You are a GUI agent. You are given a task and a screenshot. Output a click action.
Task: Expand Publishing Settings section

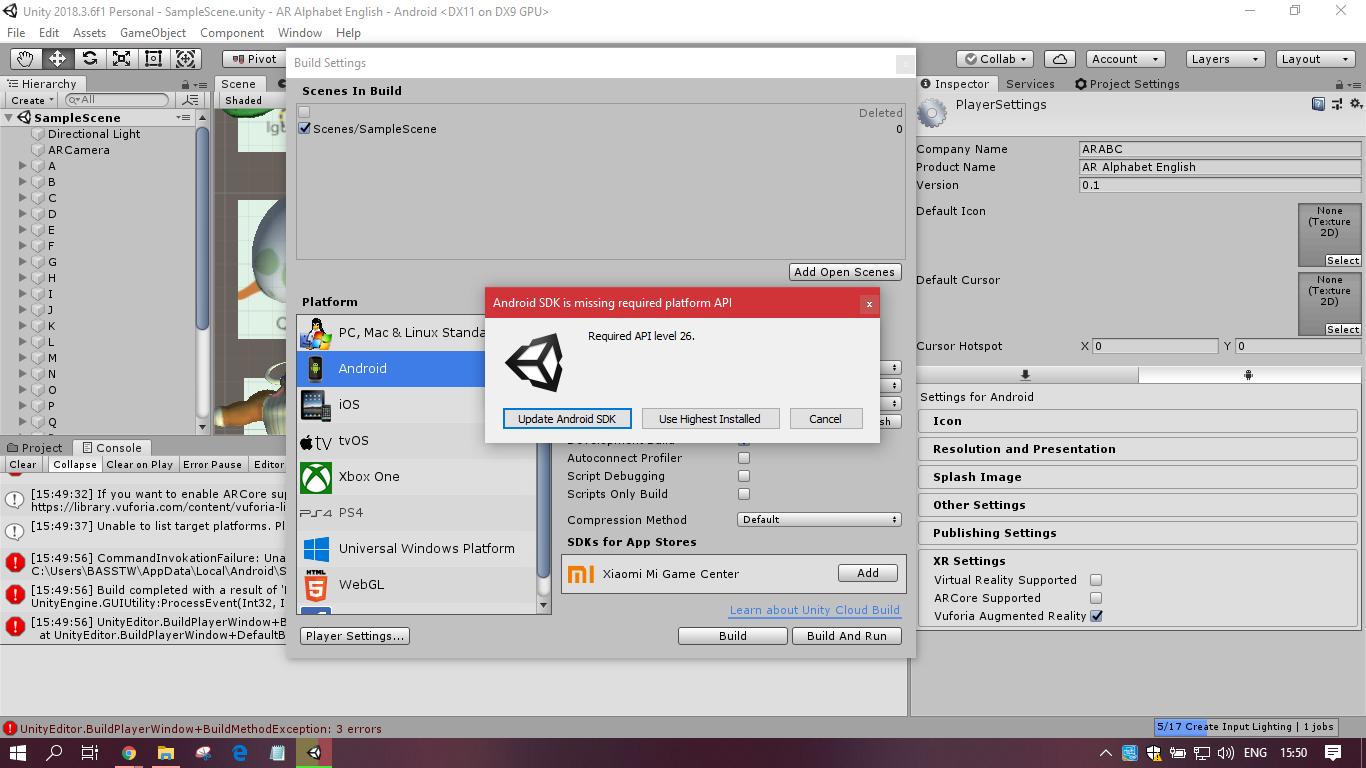1138,533
